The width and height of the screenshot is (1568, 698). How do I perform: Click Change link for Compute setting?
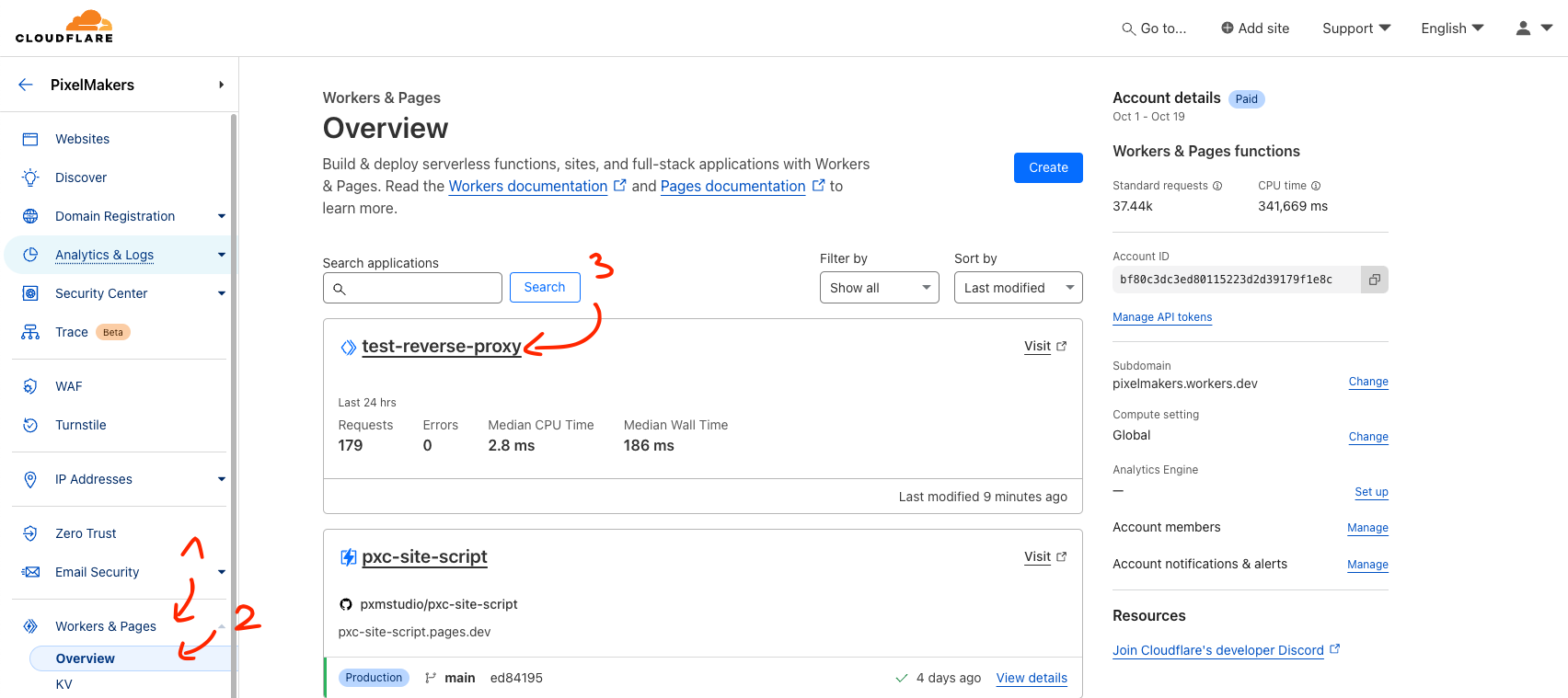click(1368, 437)
